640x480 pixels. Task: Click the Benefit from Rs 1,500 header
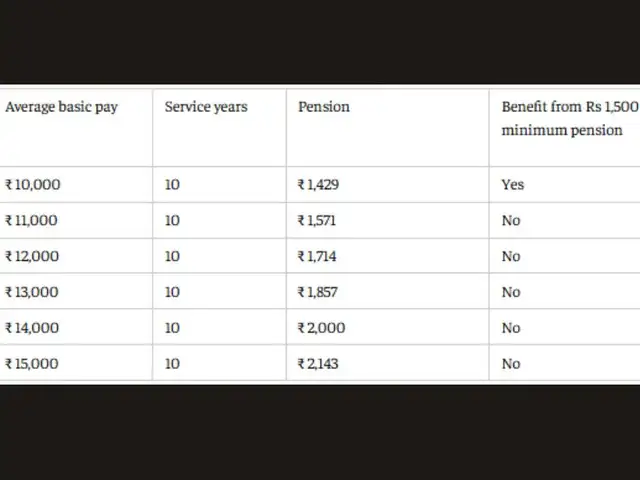point(569,118)
